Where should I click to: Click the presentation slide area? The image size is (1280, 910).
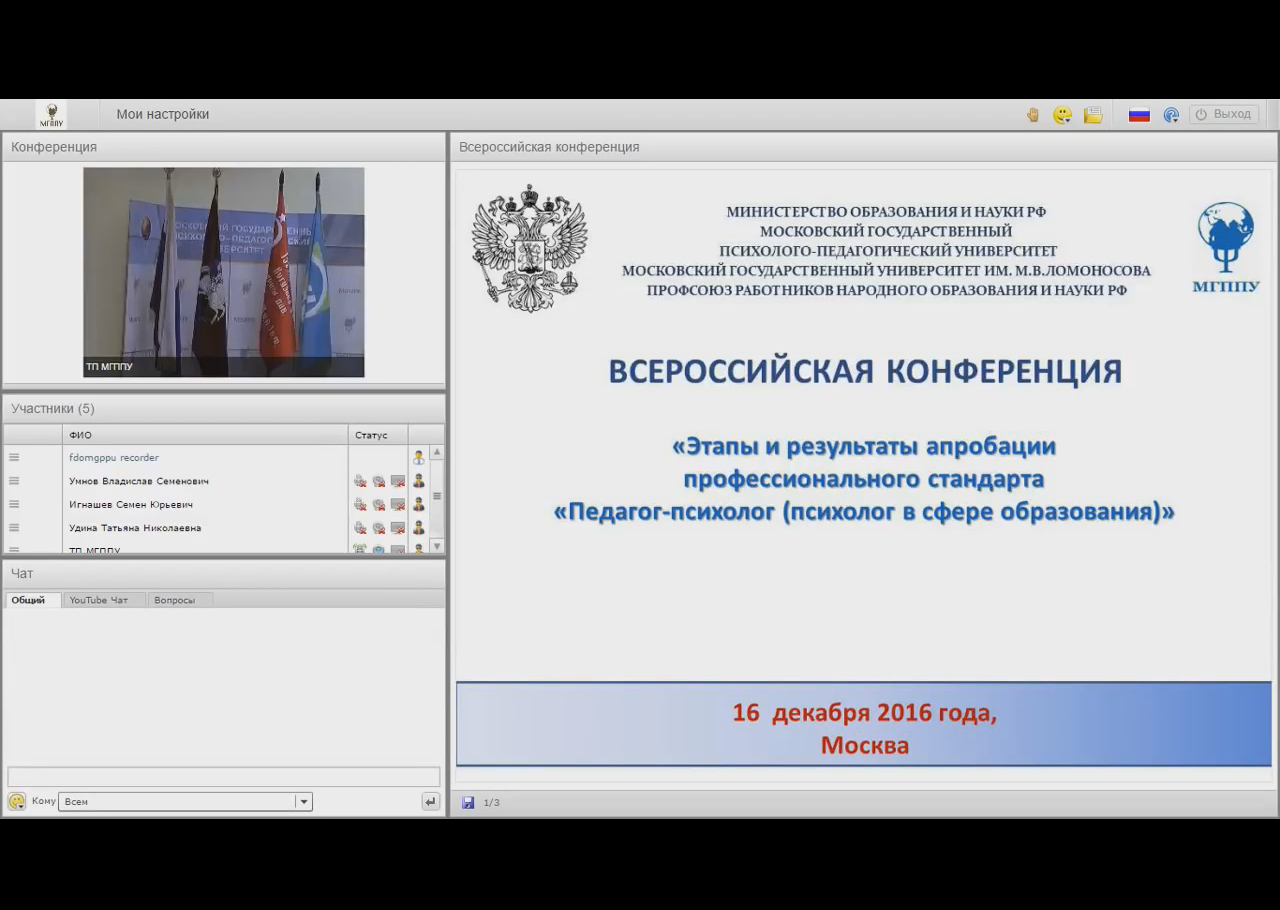(864, 475)
